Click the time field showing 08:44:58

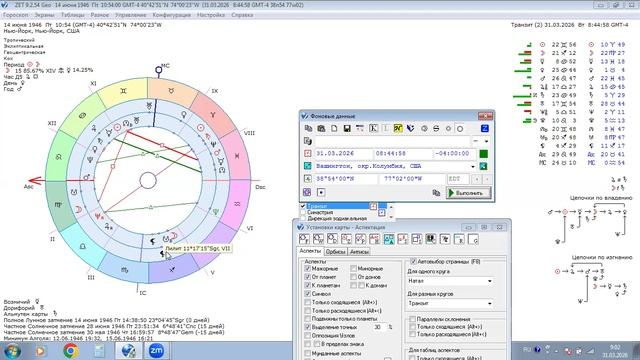402,153
